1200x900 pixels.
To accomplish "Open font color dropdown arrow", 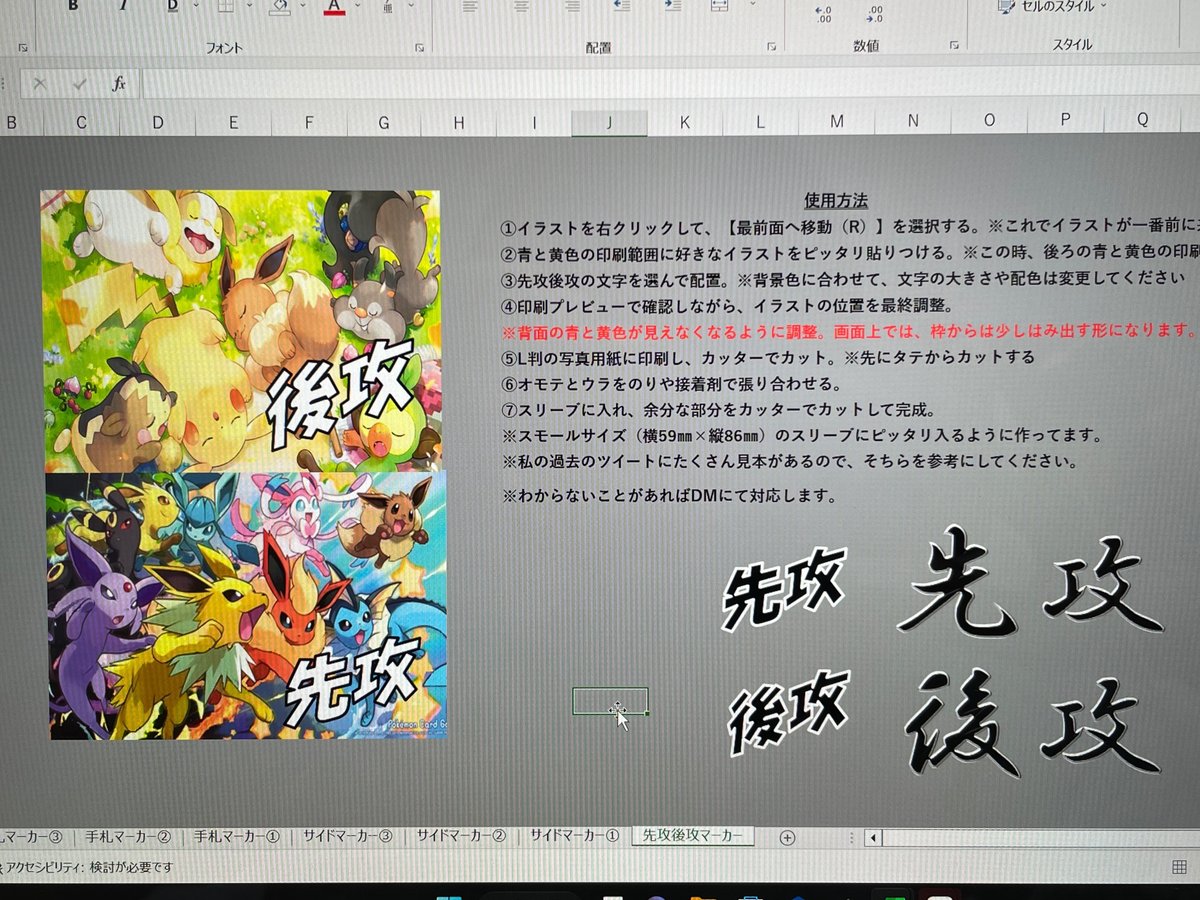I will 357,6.
